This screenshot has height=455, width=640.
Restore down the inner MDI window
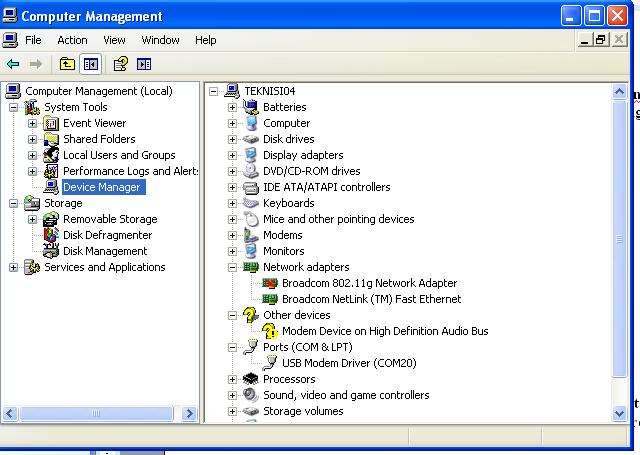pyautogui.click(x=601, y=40)
